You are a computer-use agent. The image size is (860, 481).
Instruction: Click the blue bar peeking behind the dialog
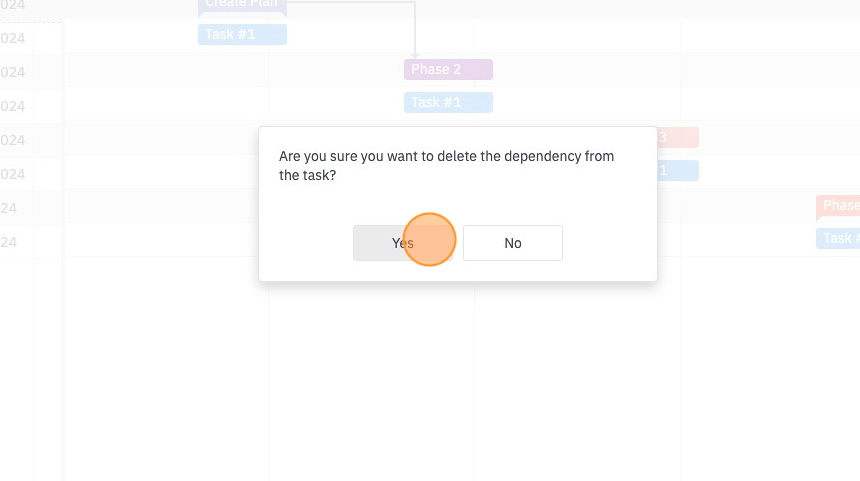[x=678, y=171]
